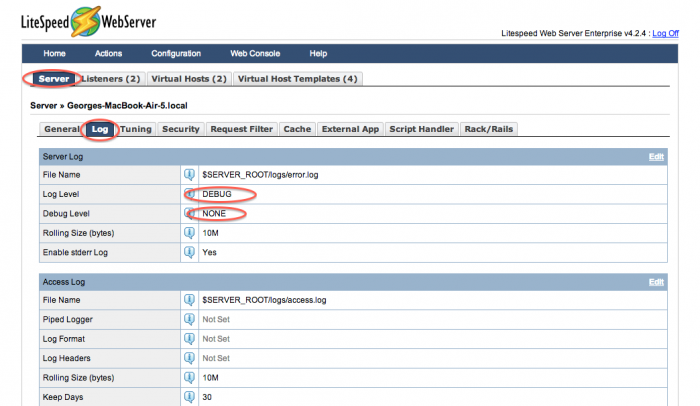The image size is (700, 406).
Task: Click the Georges-MacBook-Air-5.local breadcrumb text
Action: point(127,106)
